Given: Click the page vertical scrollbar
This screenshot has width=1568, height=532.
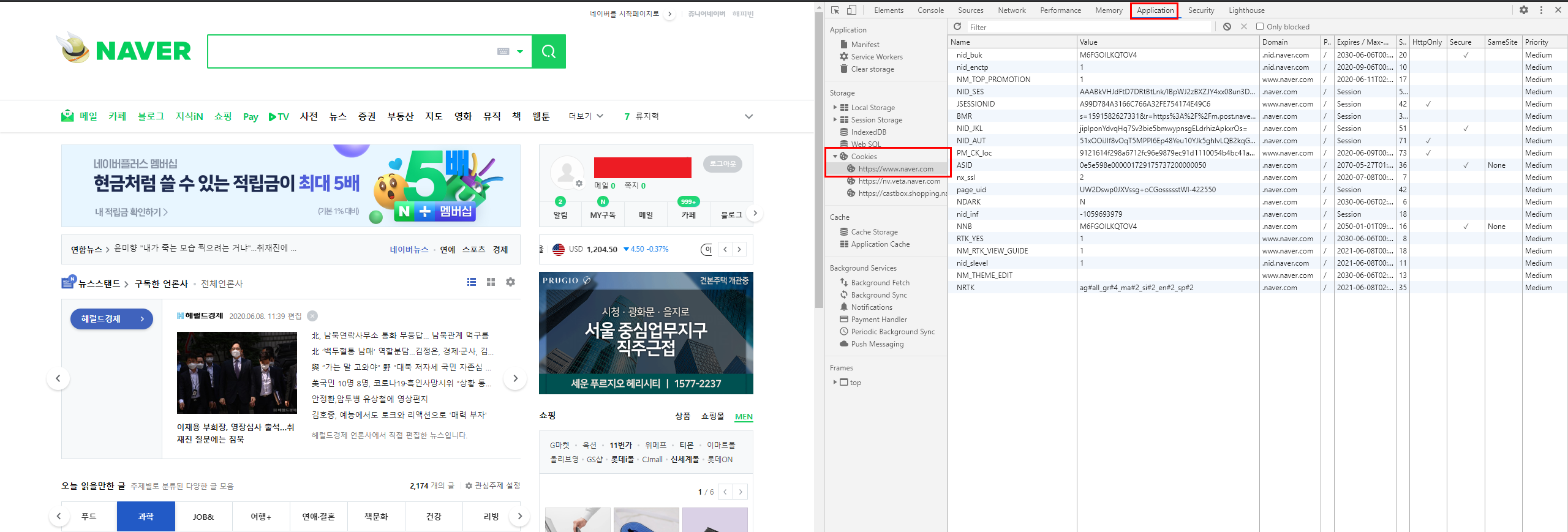Looking at the screenshot, I should click(x=819, y=160).
